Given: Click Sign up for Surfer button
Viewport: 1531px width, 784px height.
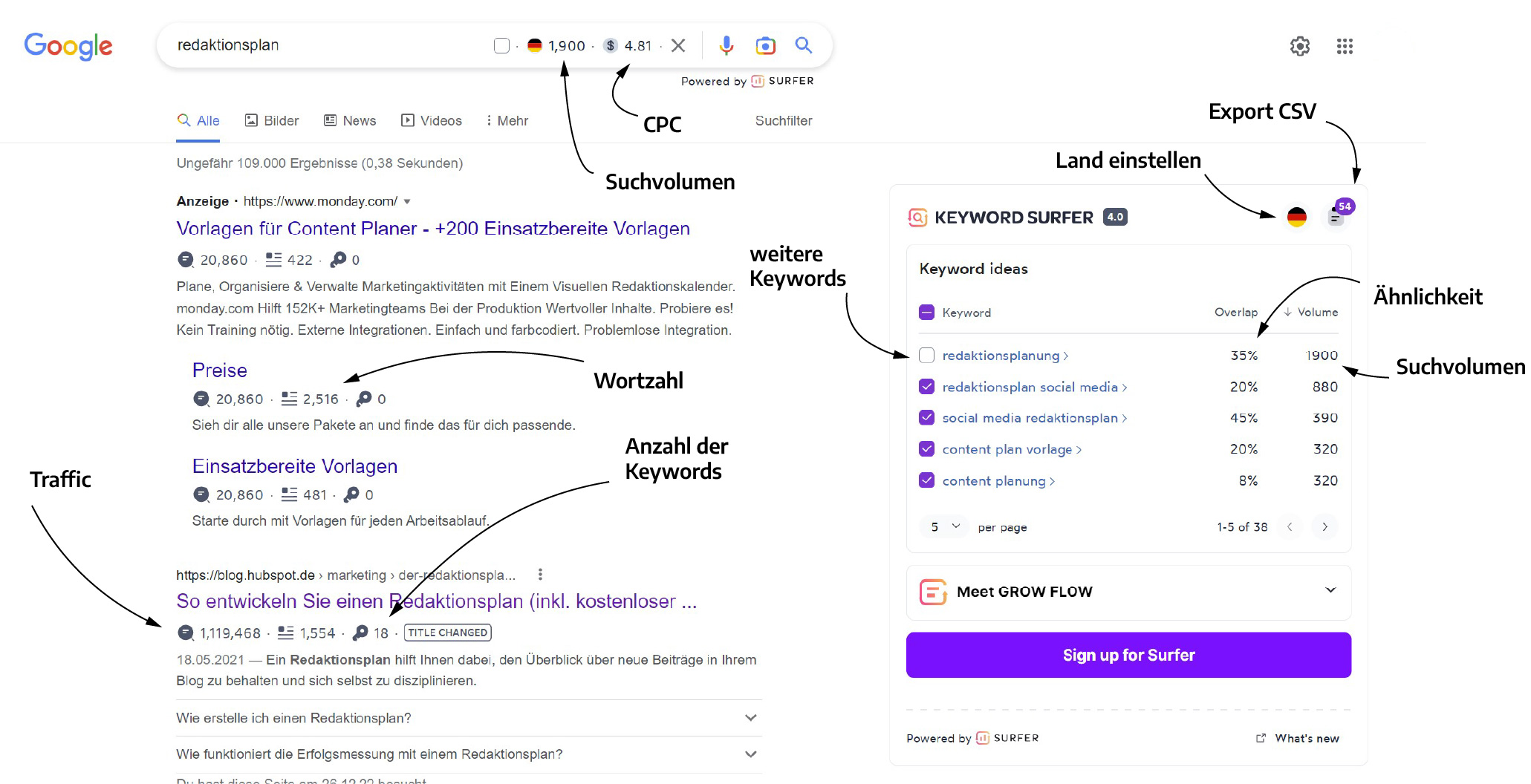Looking at the screenshot, I should click(1128, 655).
